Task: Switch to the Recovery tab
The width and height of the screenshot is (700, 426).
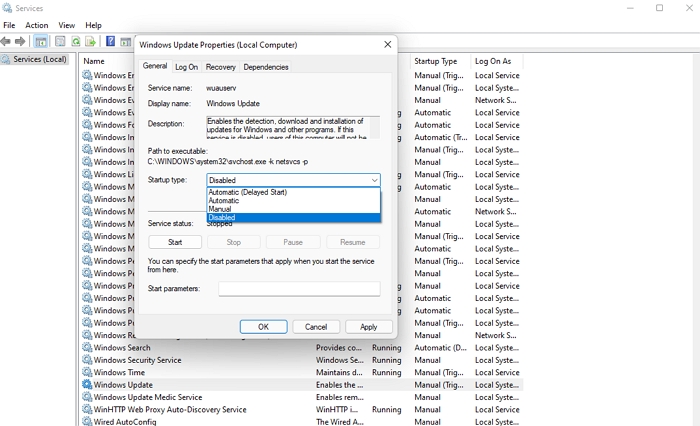Action: point(221,67)
